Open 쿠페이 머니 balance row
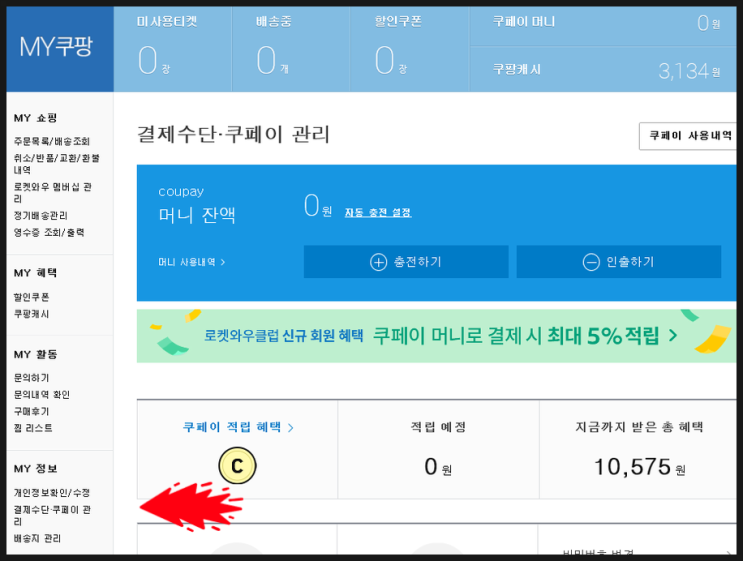The image size is (743, 561). click(x=603, y=26)
